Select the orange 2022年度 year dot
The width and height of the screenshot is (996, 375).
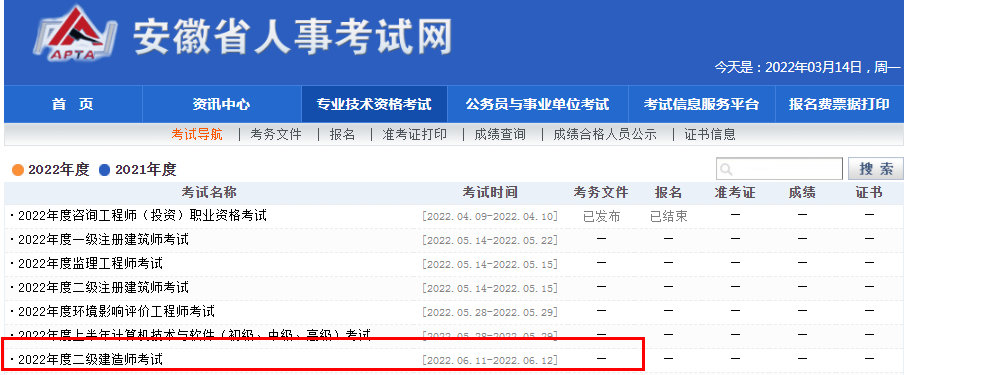pyautogui.click(x=18, y=170)
